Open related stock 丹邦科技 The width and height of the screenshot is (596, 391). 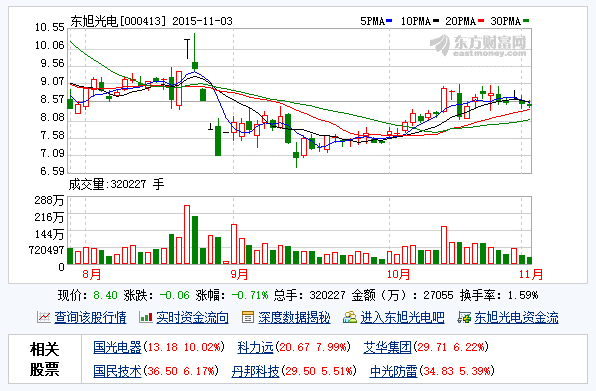coord(255,371)
